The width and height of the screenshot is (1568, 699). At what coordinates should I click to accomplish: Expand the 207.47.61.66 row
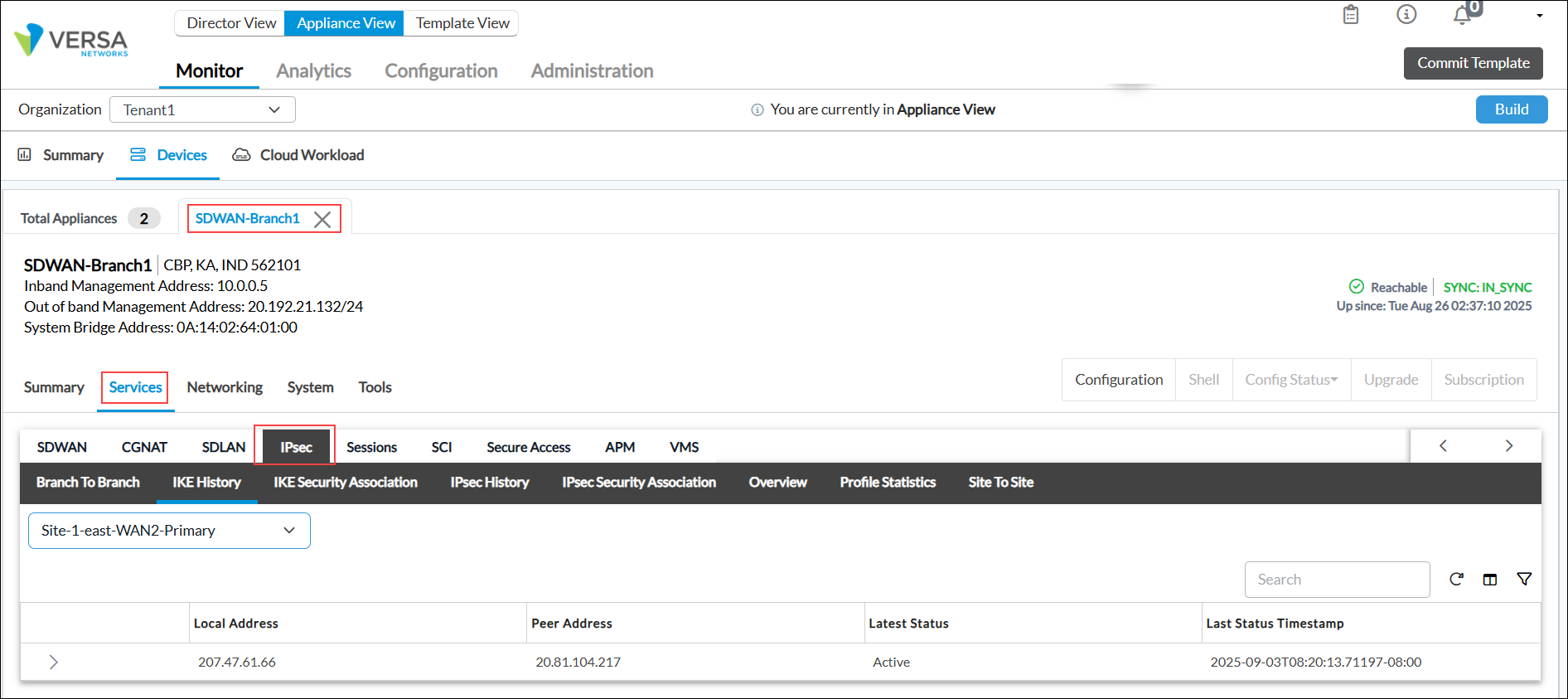54,662
